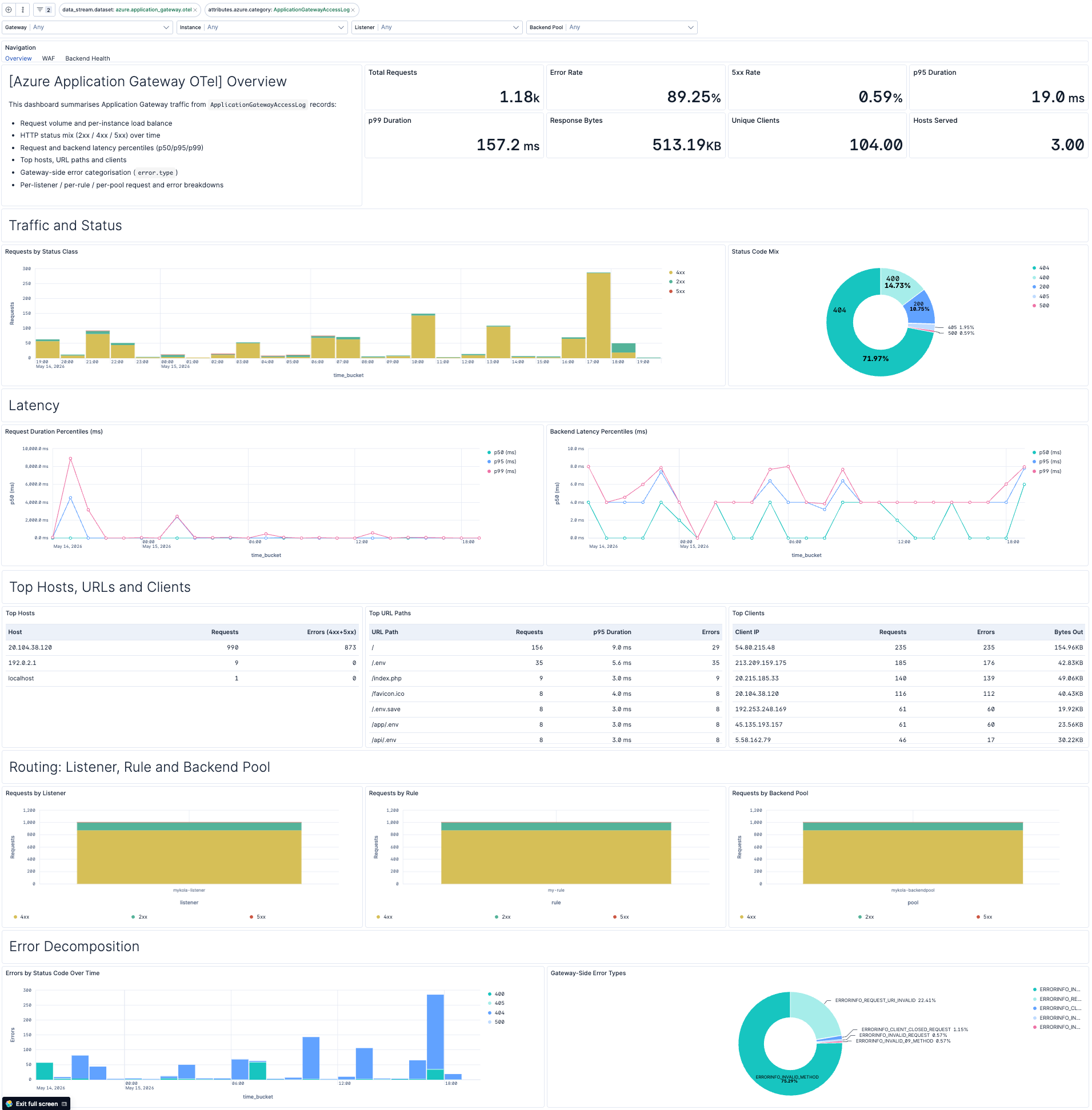Click client IP 54.80.215.48

[755, 647]
